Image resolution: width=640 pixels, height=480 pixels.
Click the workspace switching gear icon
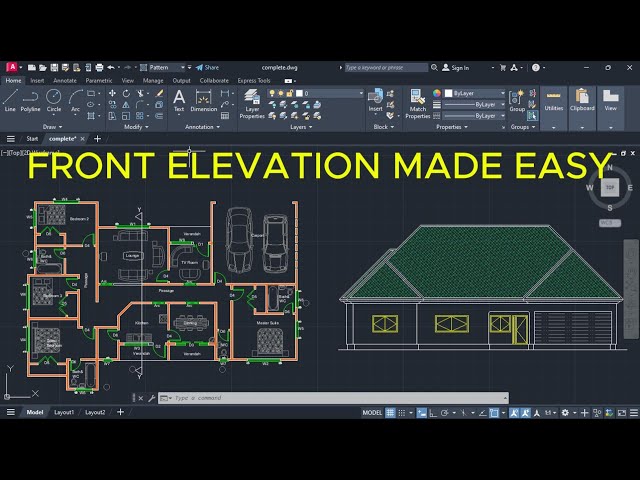pyautogui.click(x=565, y=413)
